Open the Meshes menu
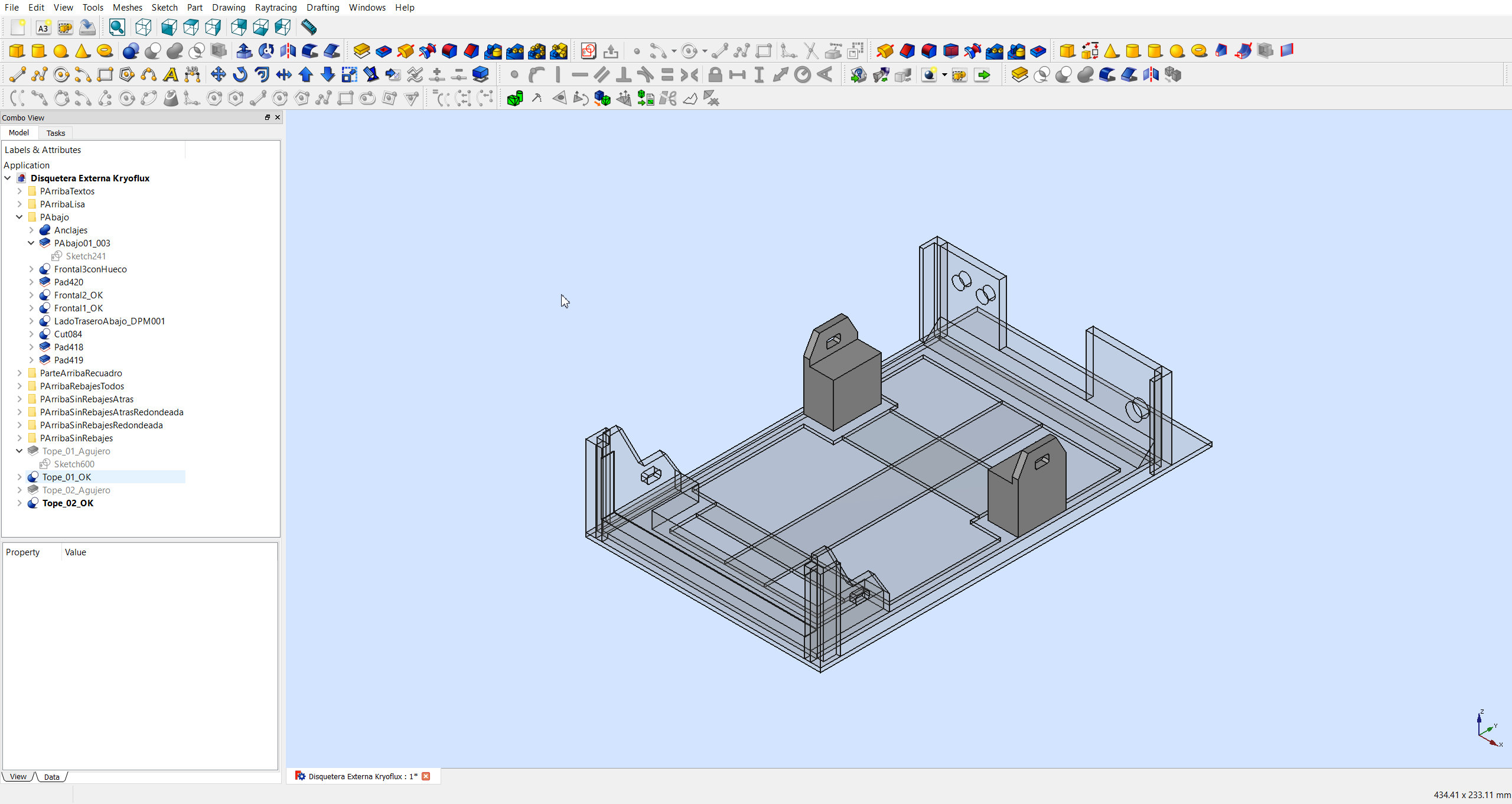Screen dimensions: 1512x804 128,7
